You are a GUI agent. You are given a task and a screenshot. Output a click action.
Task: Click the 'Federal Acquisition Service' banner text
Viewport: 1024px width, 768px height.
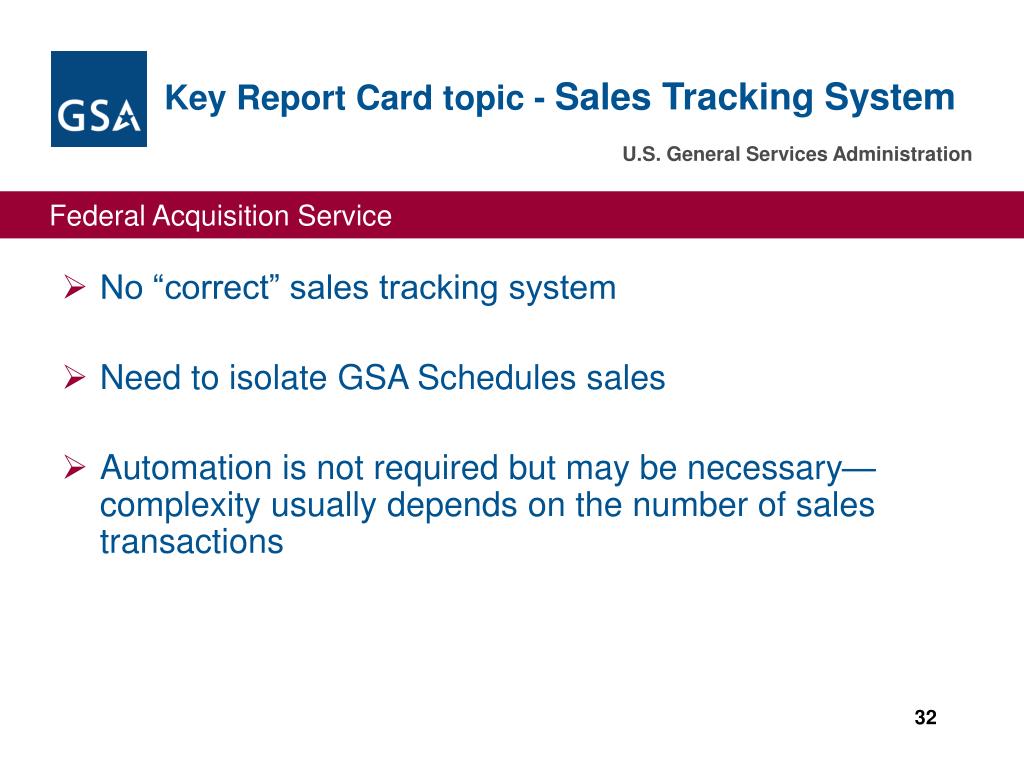click(x=221, y=216)
